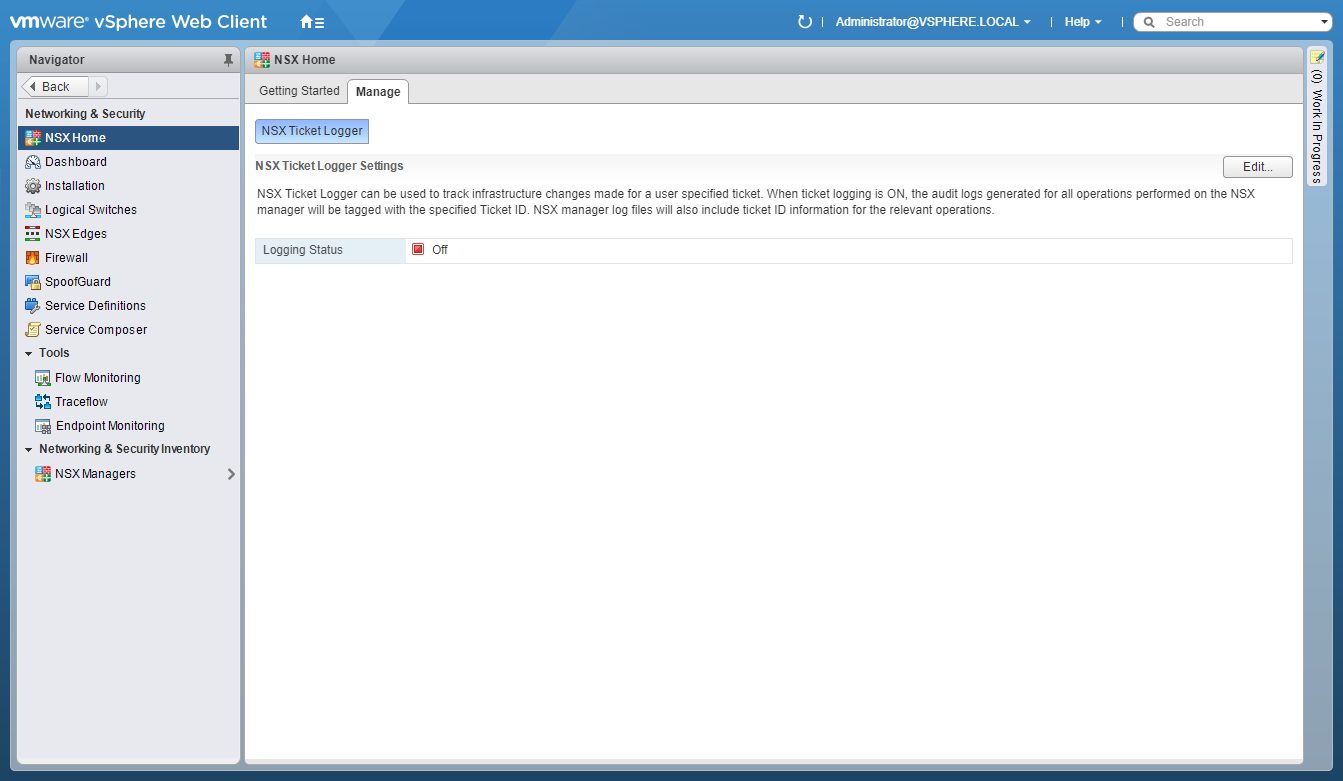Open the home menu icon
Viewport: 1343px width, 781px height.
[312, 22]
